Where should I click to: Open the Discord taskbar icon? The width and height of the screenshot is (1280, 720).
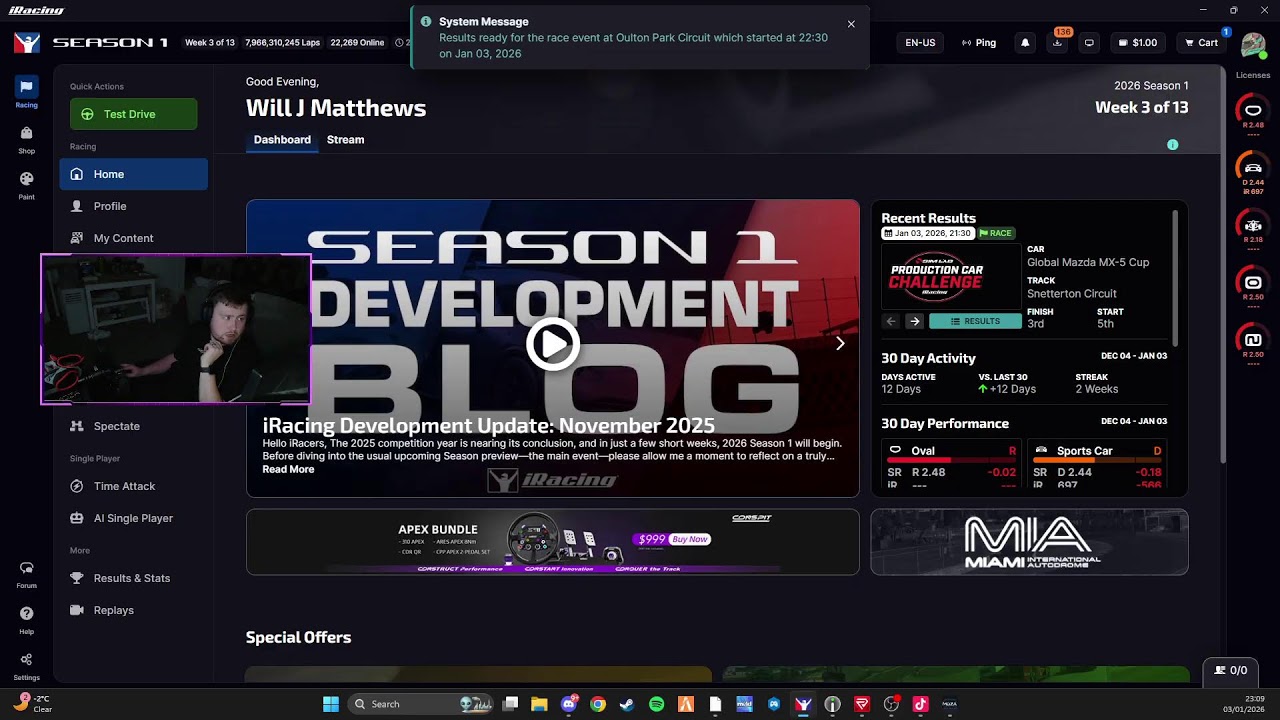coord(570,704)
